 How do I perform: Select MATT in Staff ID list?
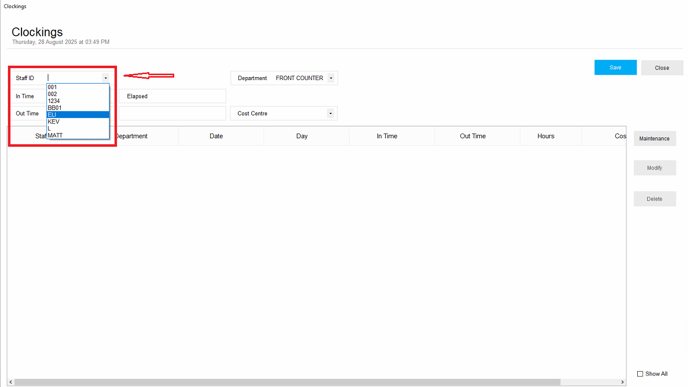pyautogui.click(x=78, y=135)
